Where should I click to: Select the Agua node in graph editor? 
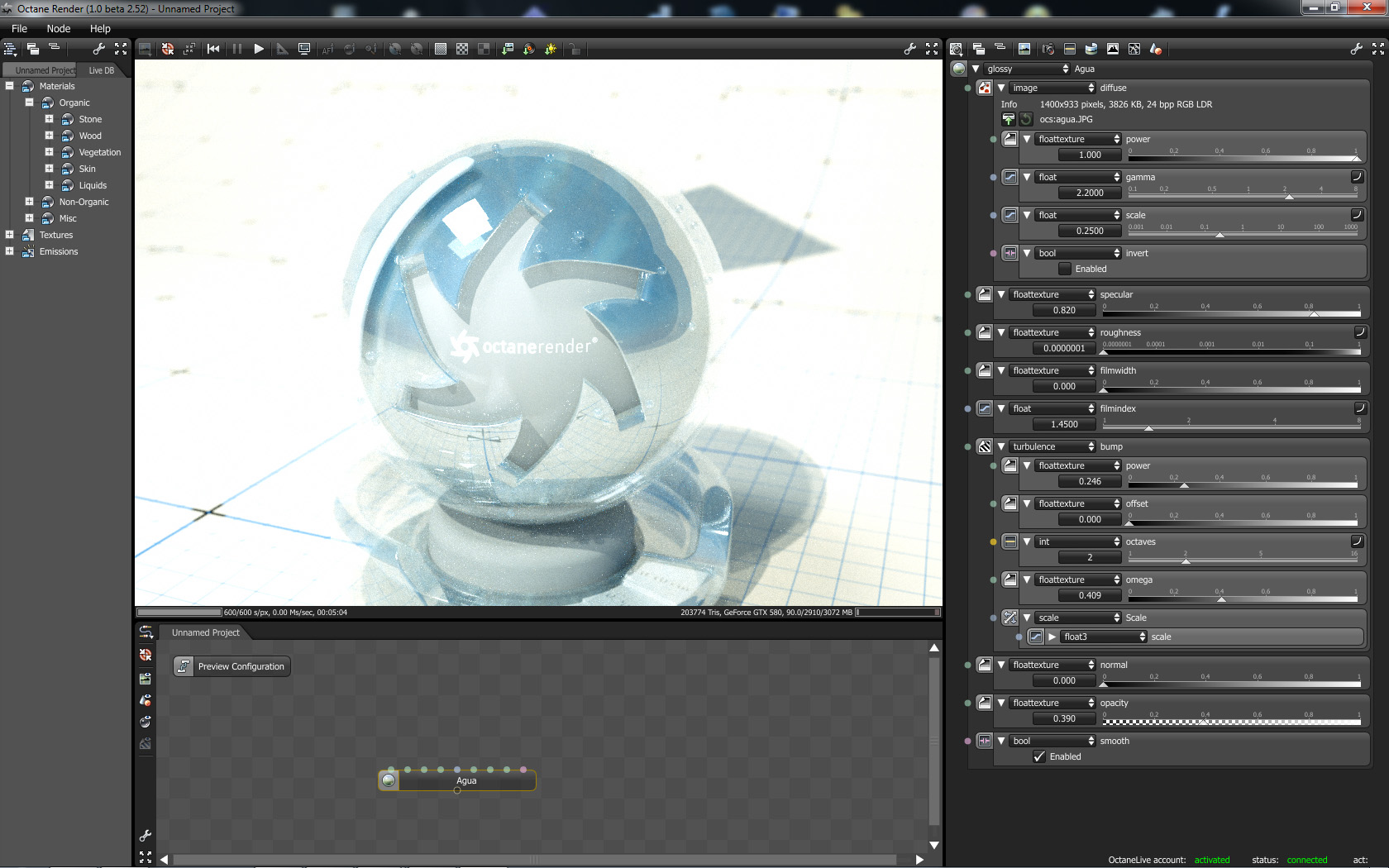tap(457, 780)
